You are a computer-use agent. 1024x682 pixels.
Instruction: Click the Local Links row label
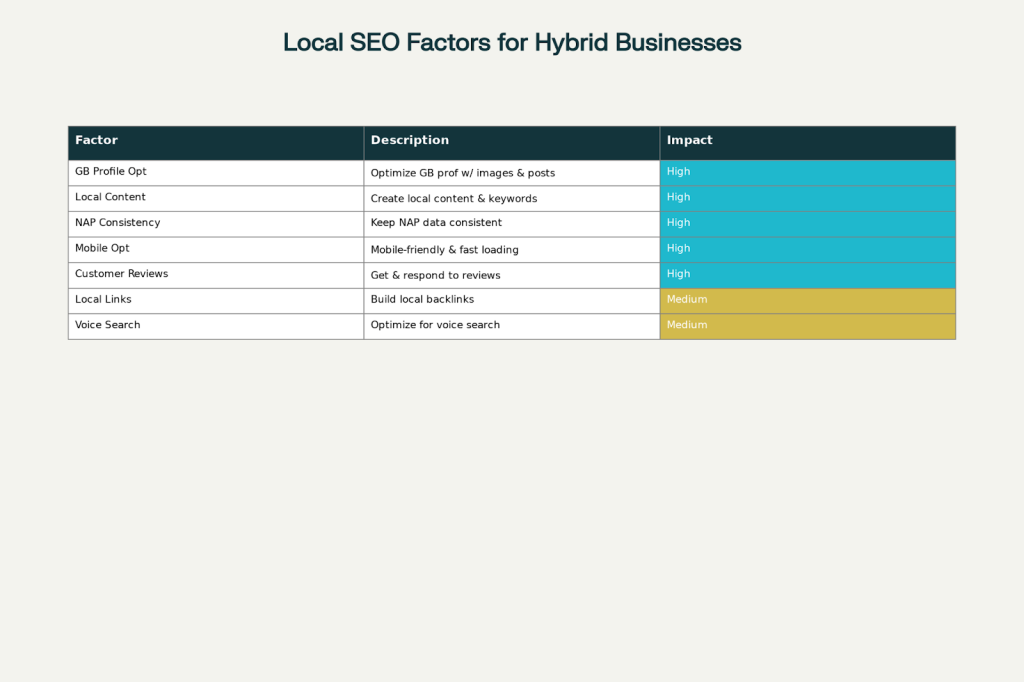coord(103,299)
